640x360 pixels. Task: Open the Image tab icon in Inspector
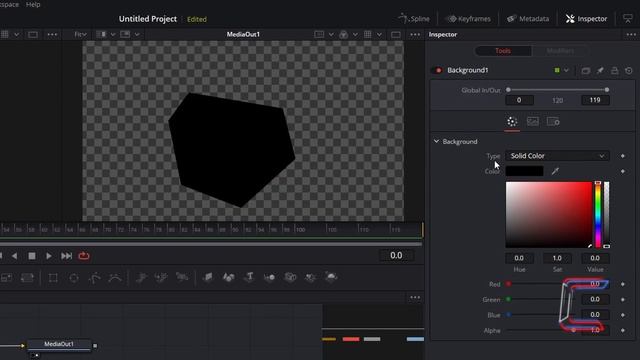(x=533, y=122)
